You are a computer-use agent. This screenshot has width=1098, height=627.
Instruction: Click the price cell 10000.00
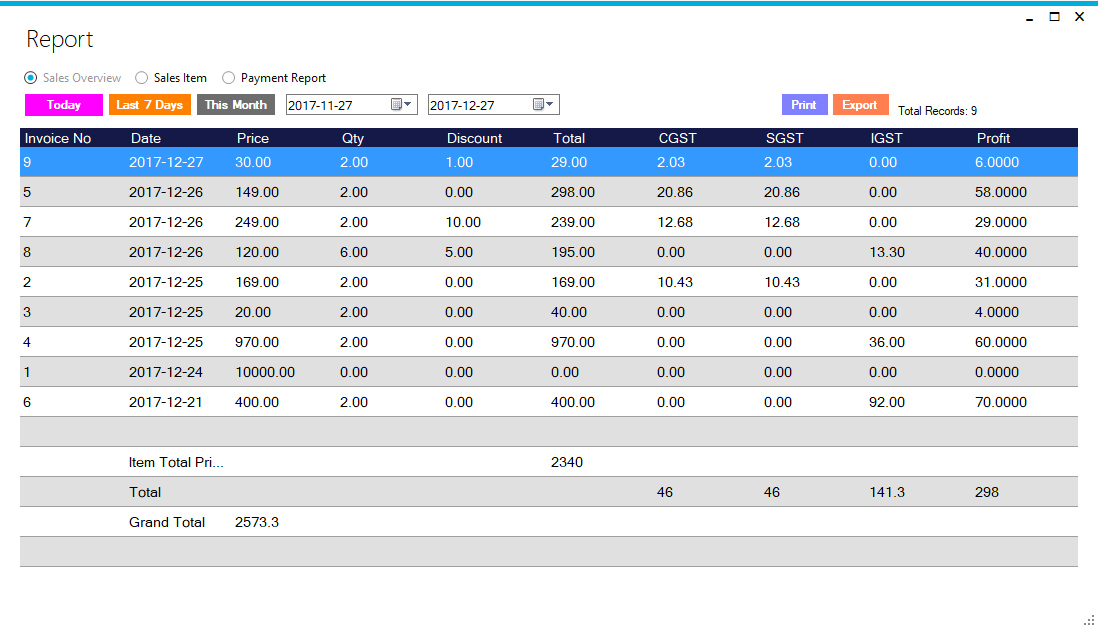[x=265, y=373]
